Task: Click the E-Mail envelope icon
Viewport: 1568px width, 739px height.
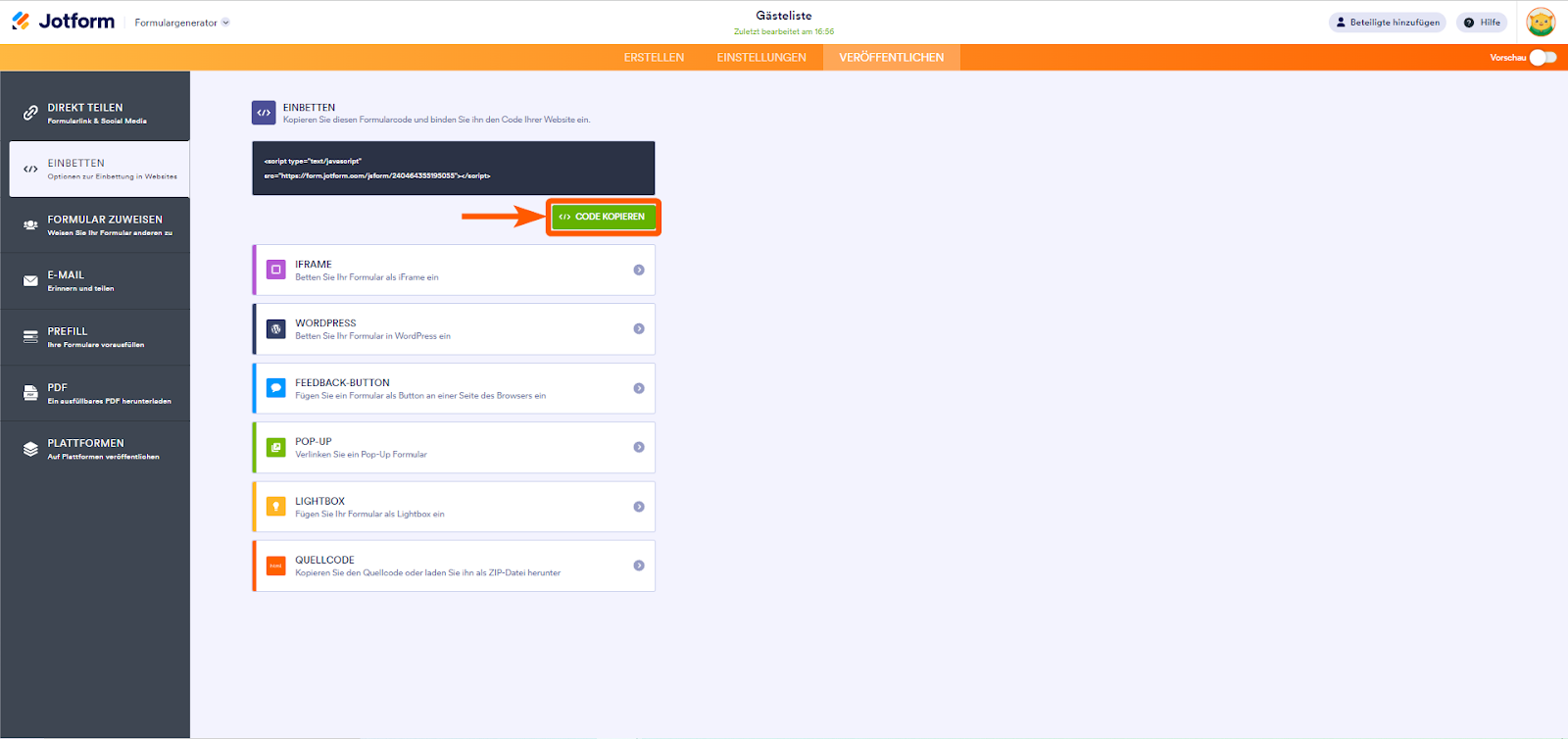Action: click(30, 281)
